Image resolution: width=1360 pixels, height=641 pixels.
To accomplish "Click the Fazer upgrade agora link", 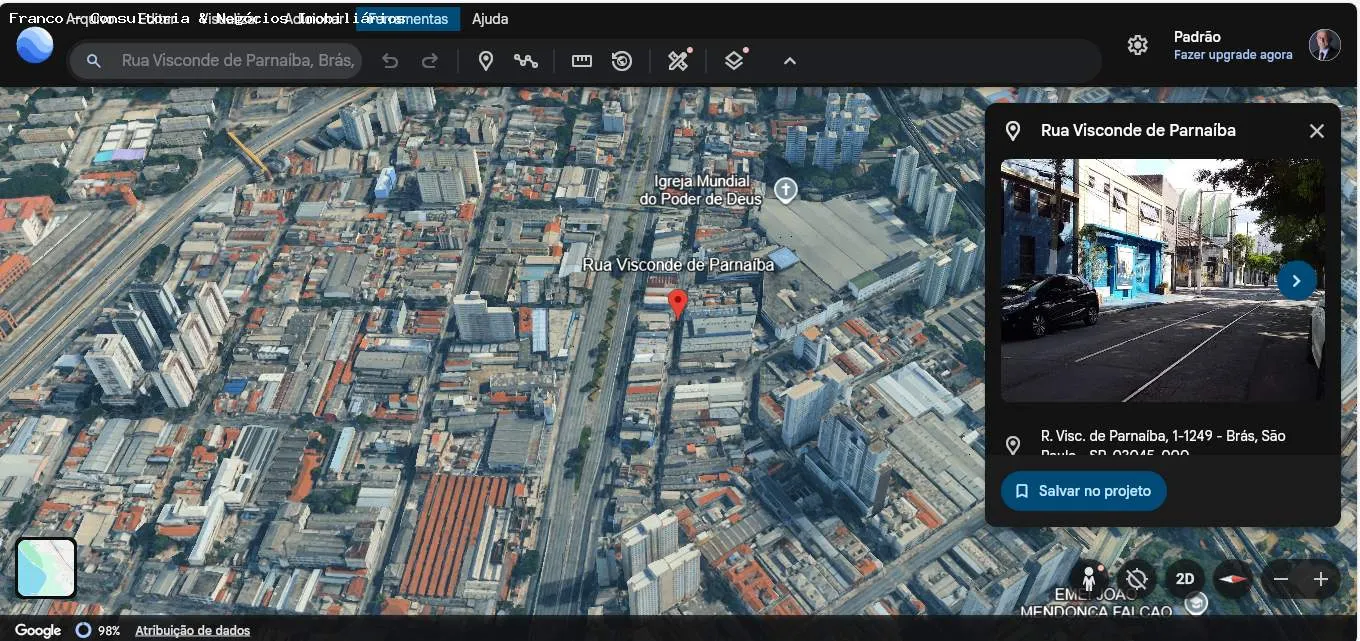I will point(1233,55).
